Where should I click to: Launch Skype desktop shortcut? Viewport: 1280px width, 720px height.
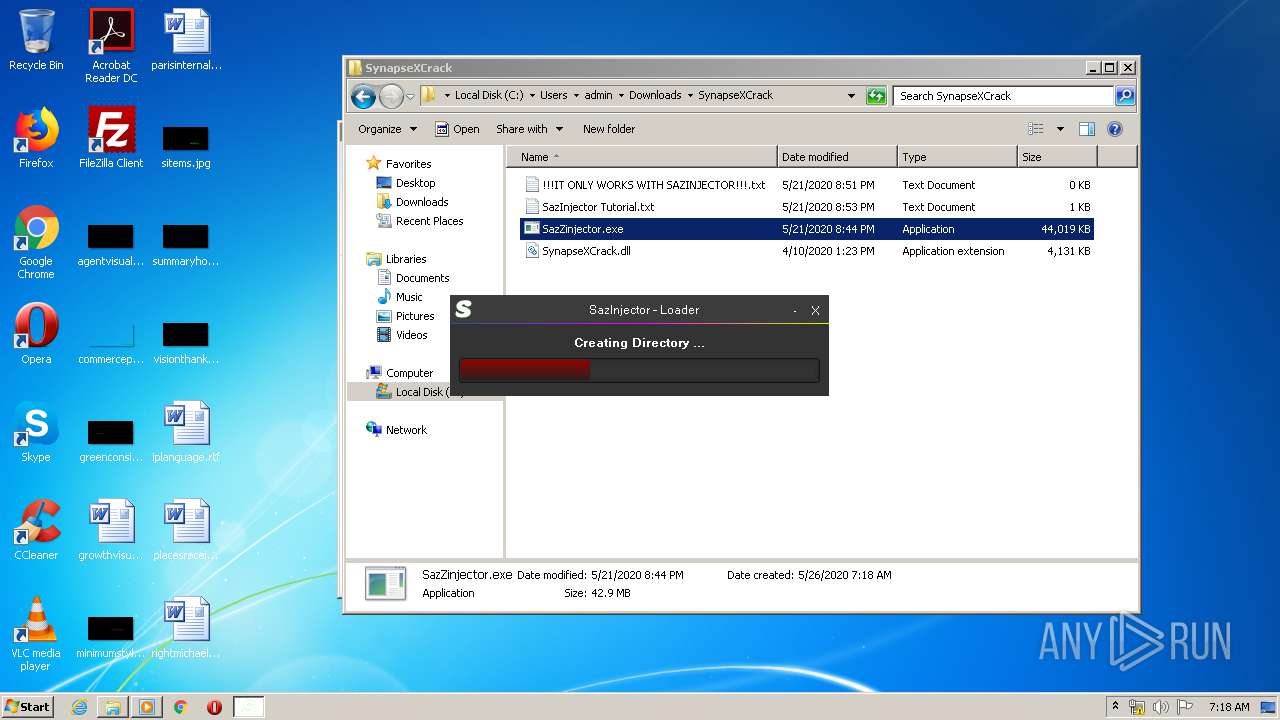(x=36, y=432)
